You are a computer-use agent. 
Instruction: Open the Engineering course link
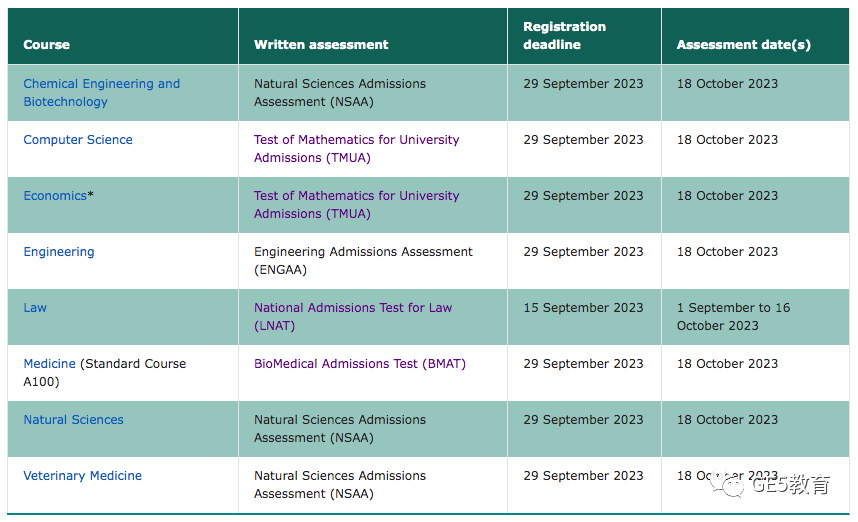point(59,252)
